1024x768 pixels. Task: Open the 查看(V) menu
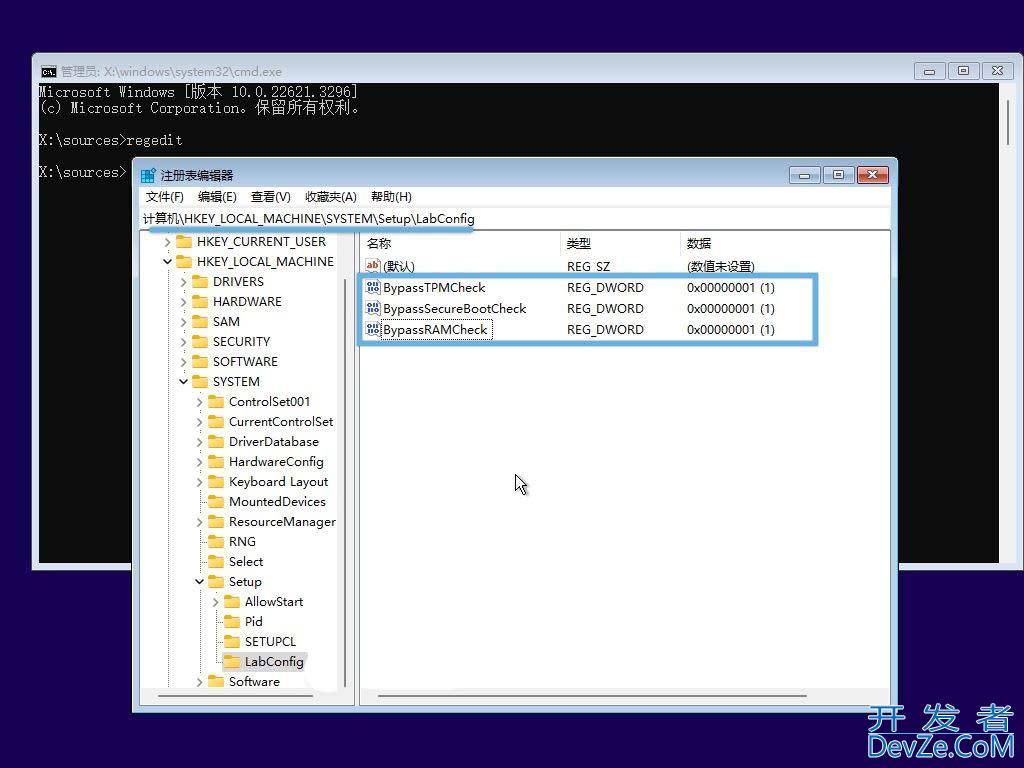[x=270, y=197]
